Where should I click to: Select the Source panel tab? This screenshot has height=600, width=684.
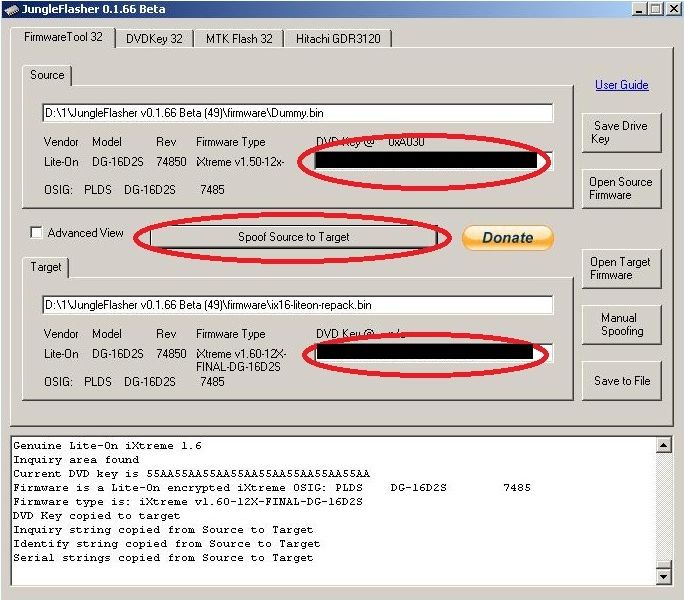coord(46,75)
